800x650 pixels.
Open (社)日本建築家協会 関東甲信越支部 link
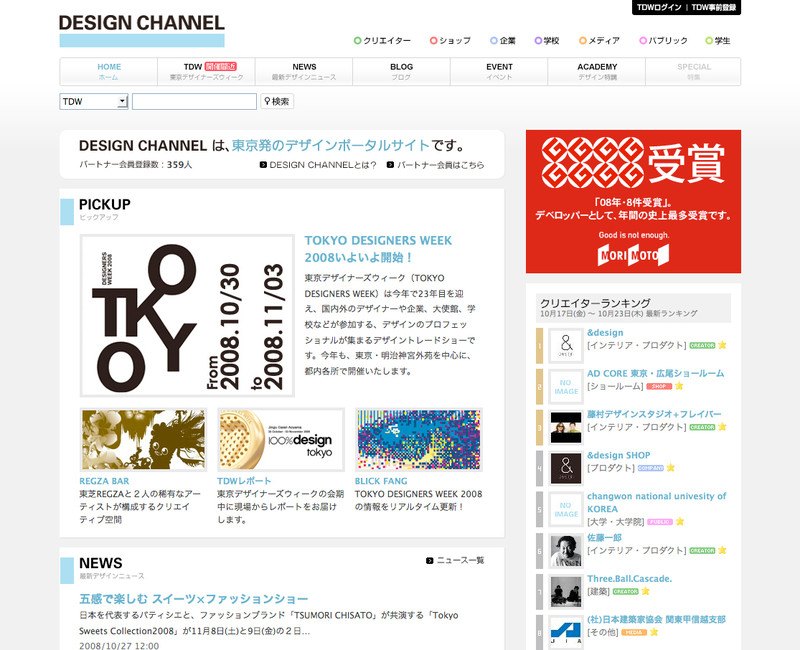click(x=656, y=619)
